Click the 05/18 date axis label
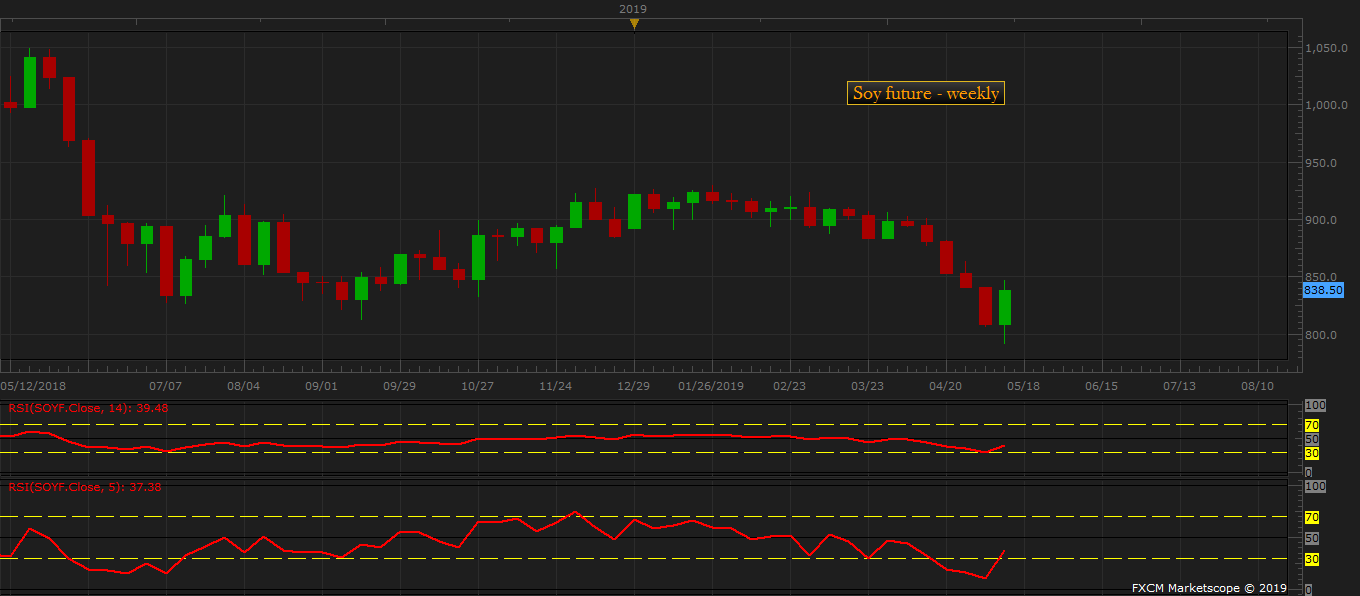This screenshot has height=596, width=1360. [1023, 385]
